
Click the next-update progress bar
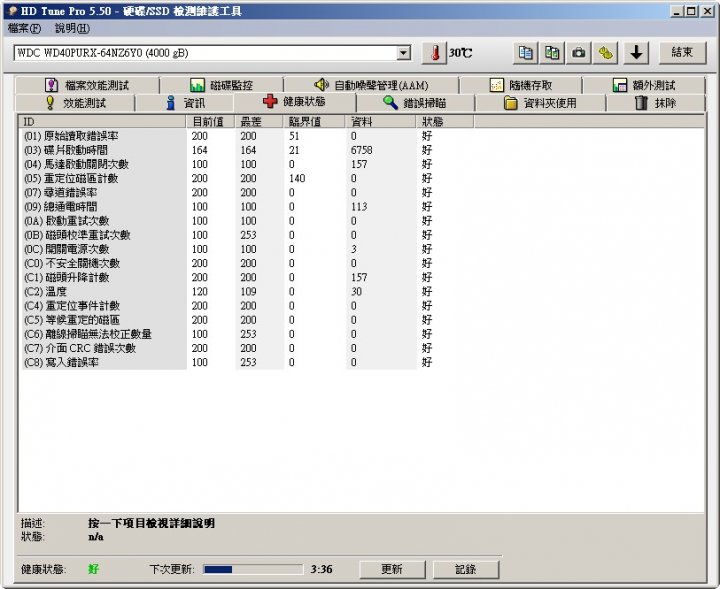click(253, 569)
